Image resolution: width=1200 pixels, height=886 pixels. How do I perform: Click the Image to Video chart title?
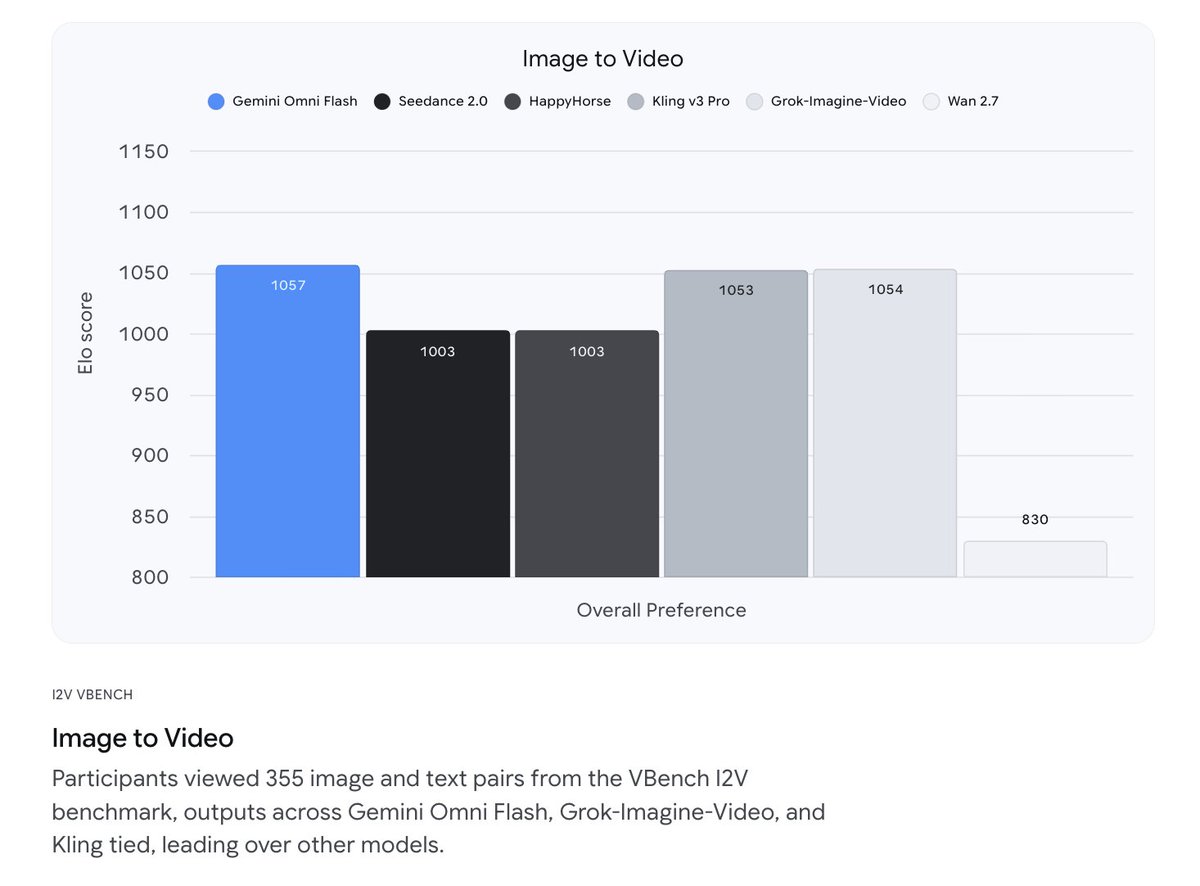[603, 59]
